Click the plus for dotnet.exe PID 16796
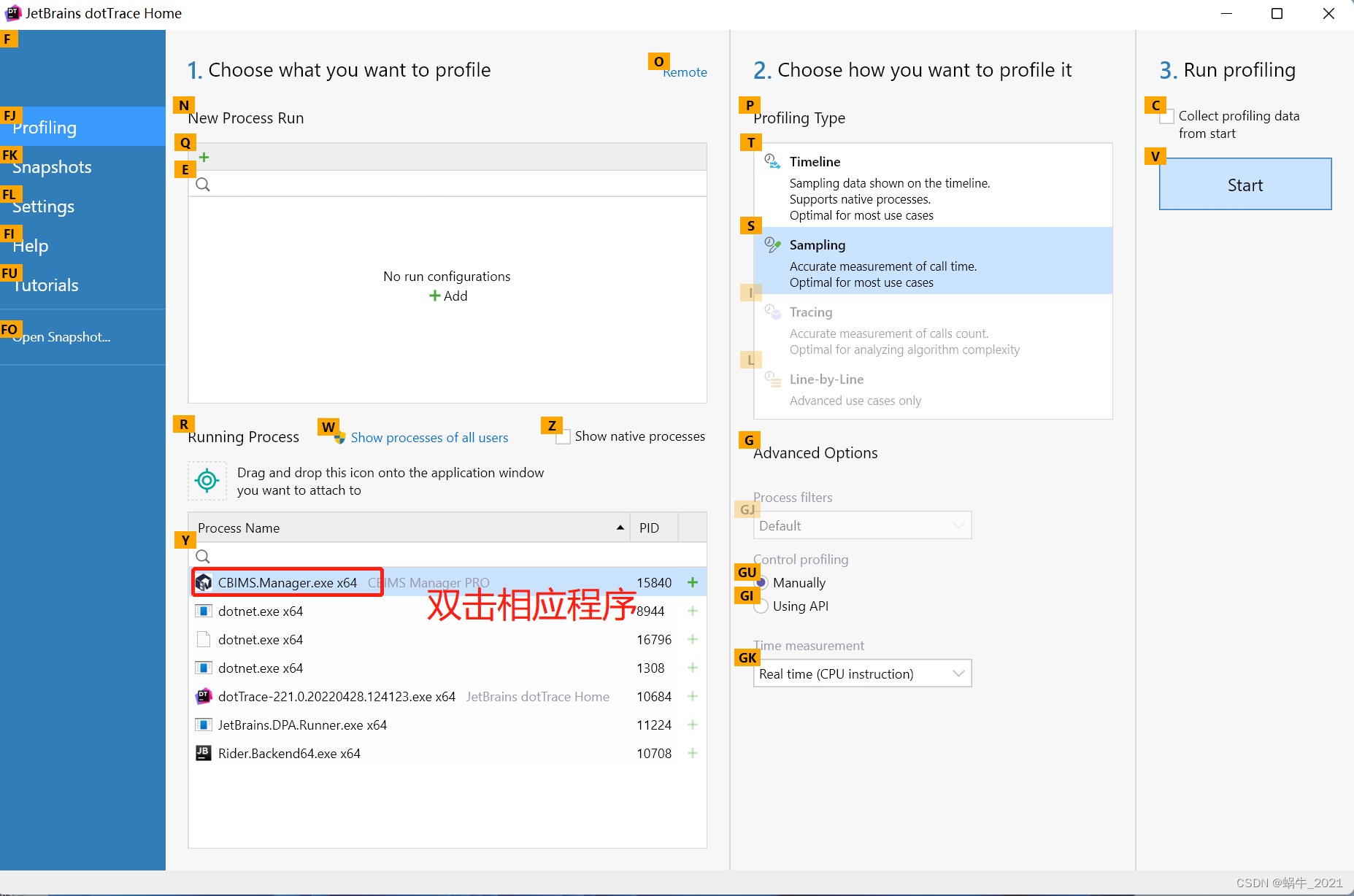Image resolution: width=1354 pixels, height=896 pixels. pyautogui.click(x=693, y=639)
